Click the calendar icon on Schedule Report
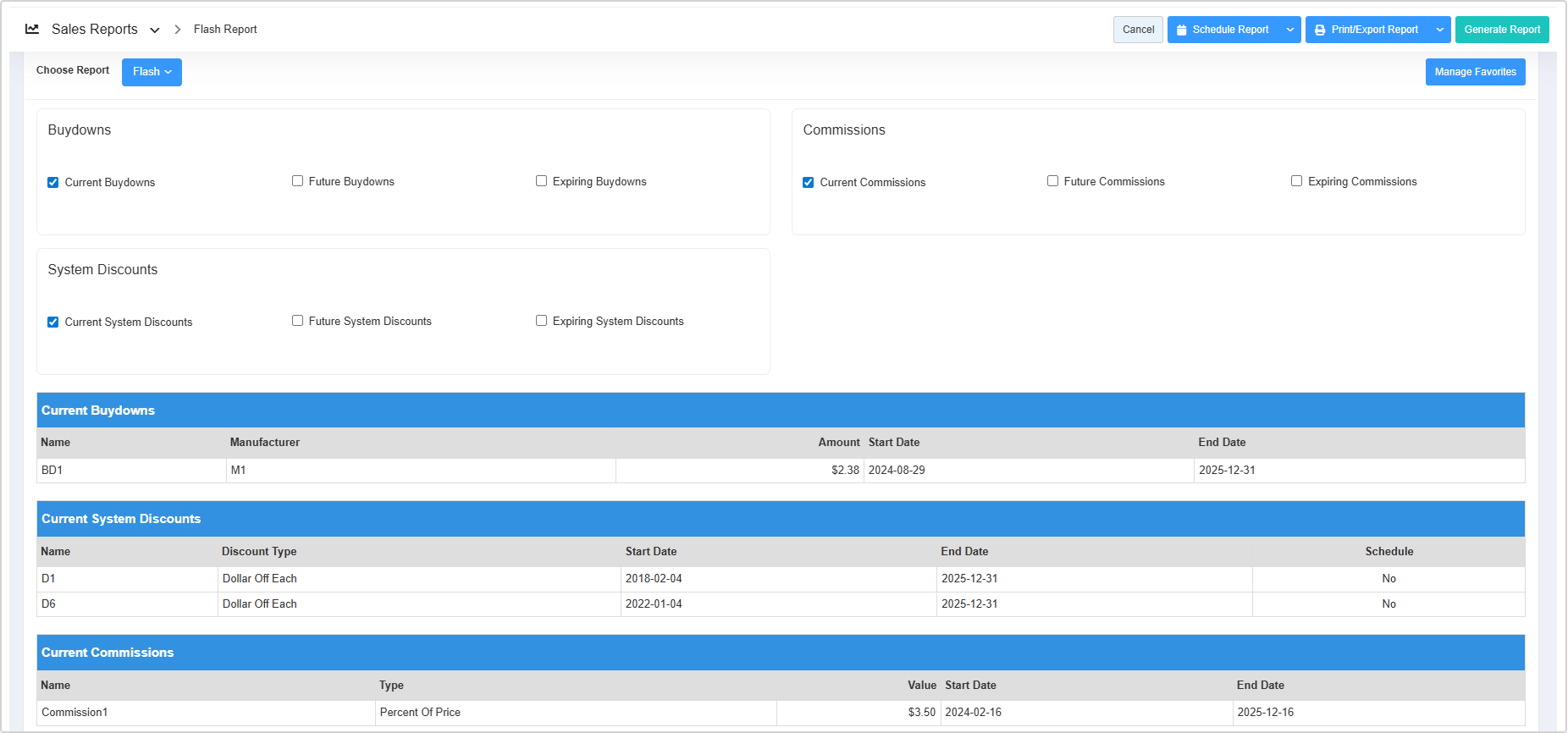Image resolution: width=1568 pixels, height=733 pixels. (x=1182, y=30)
